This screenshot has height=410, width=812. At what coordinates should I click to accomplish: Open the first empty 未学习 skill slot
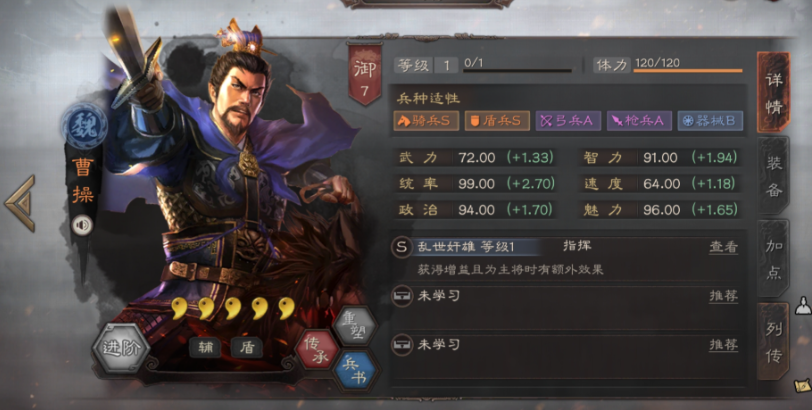pos(569,305)
